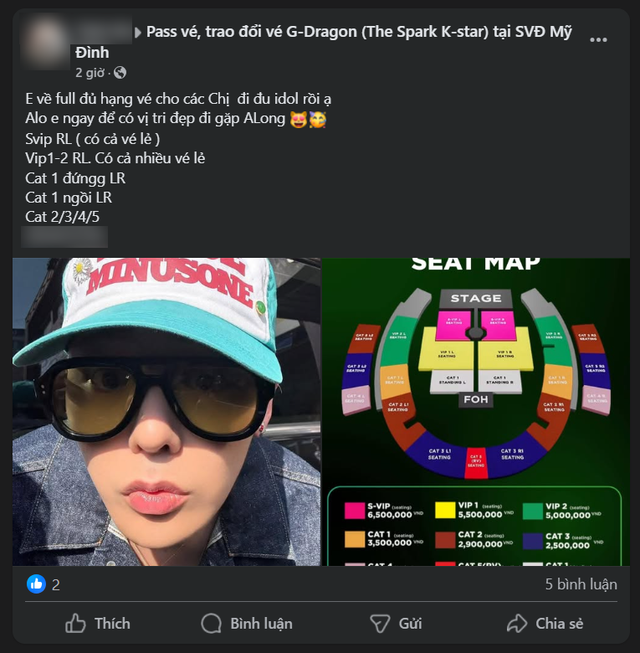
Task: Click the yellow VIP 1 legend swatch
Action: pos(445,510)
